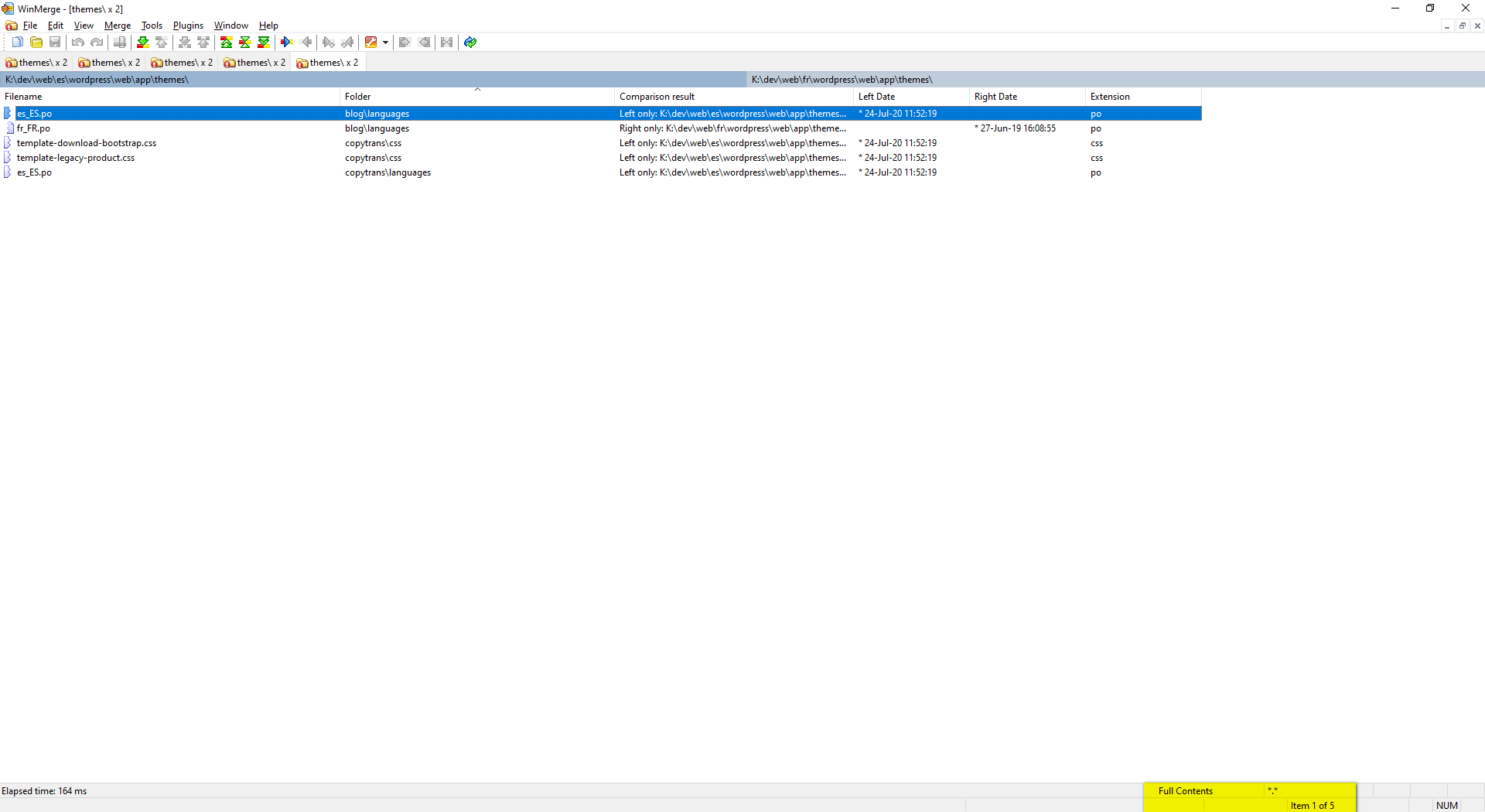Refresh the folder comparison

[469, 43]
